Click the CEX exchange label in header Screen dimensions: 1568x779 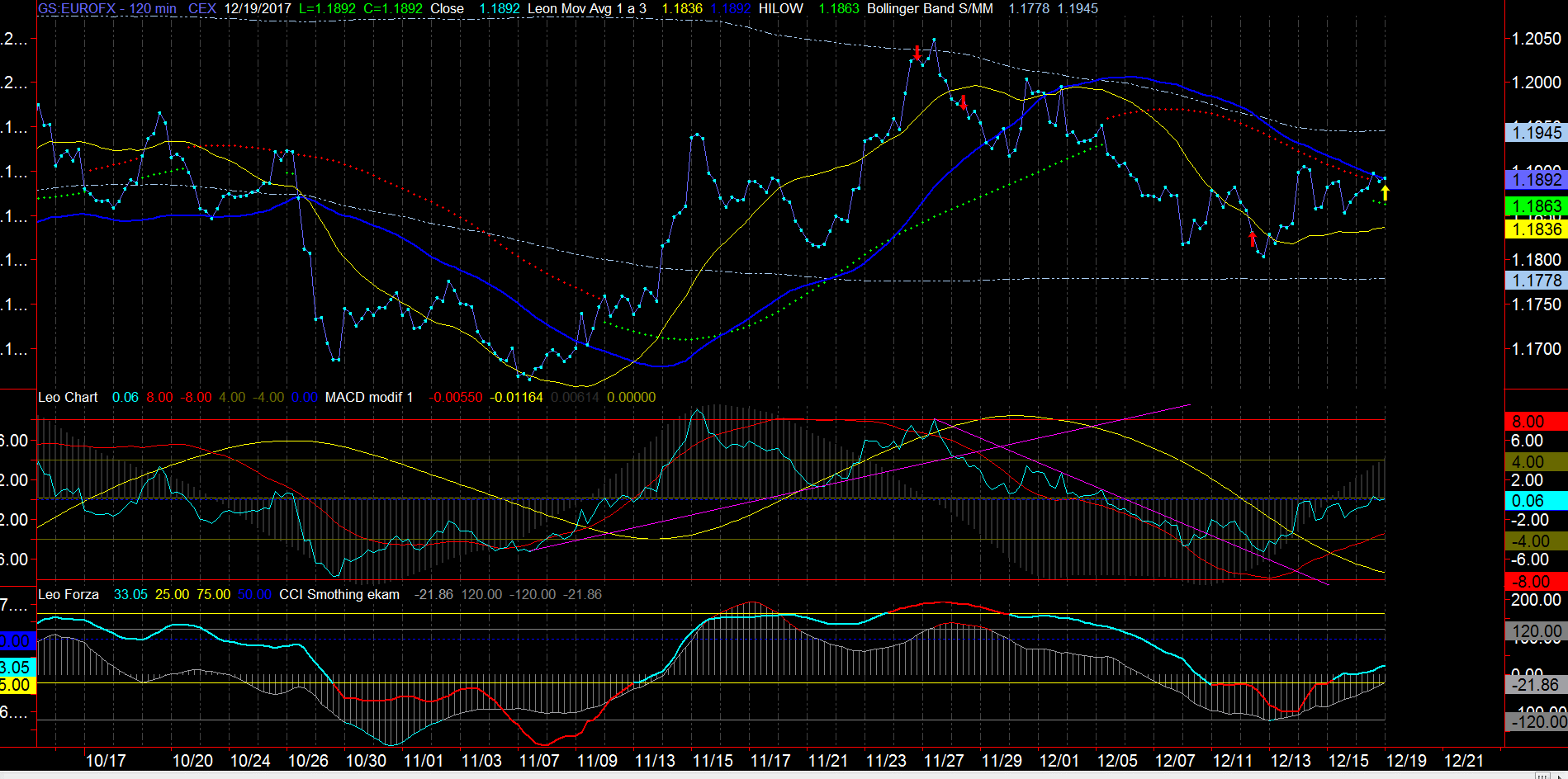pyautogui.click(x=202, y=8)
